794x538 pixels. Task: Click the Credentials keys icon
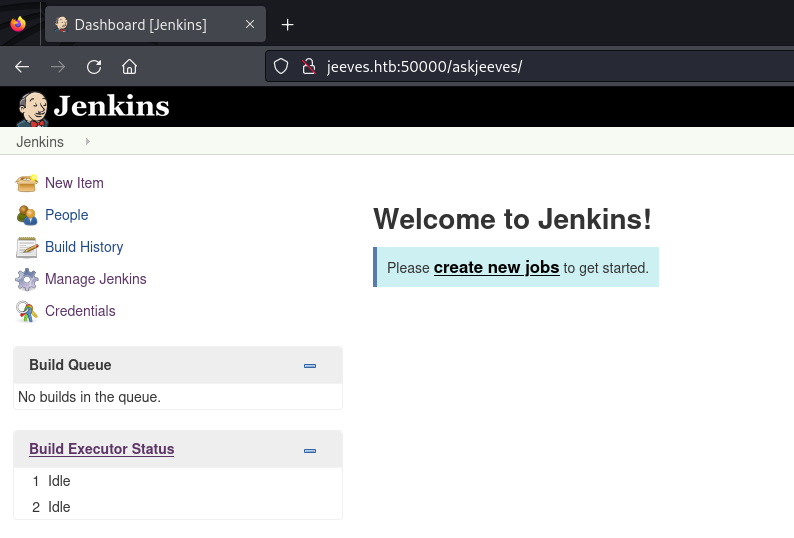click(x=26, y=311)
